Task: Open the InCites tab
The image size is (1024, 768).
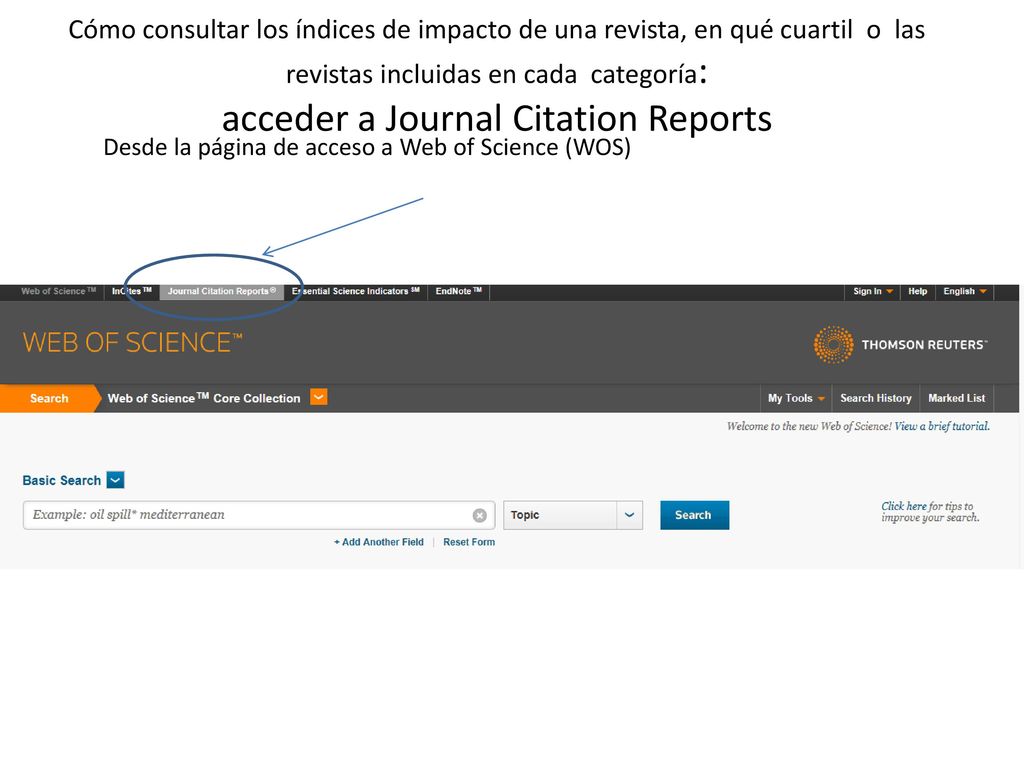Action: [x=132, y=291]
